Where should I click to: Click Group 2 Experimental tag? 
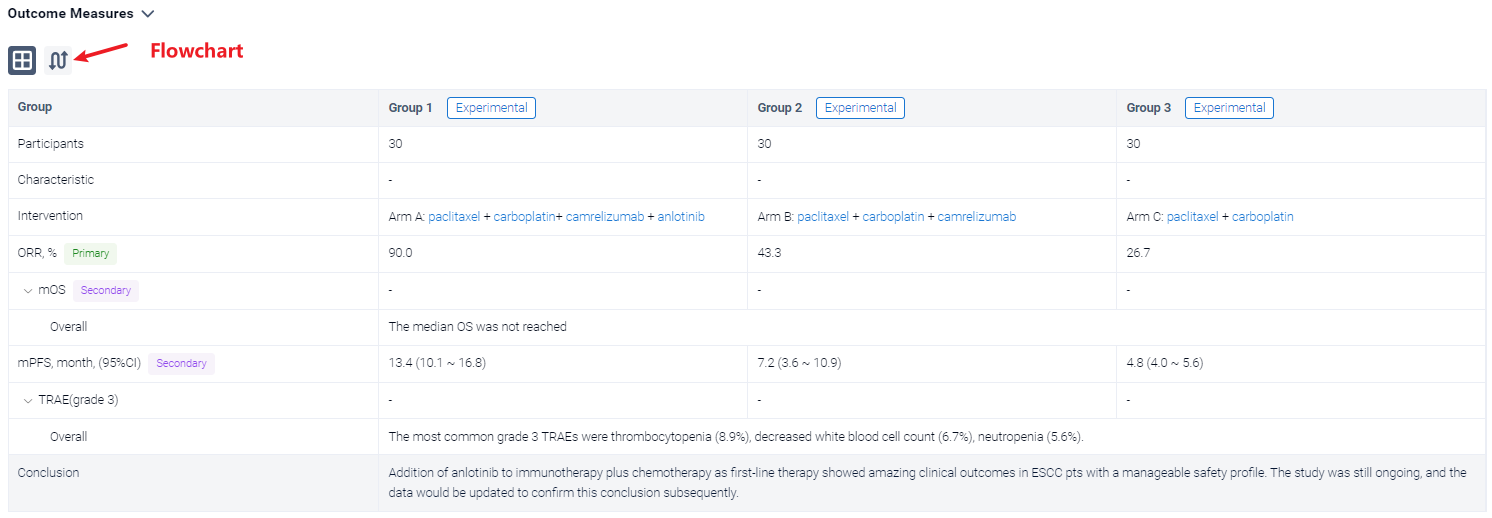(x=860, y=108)
